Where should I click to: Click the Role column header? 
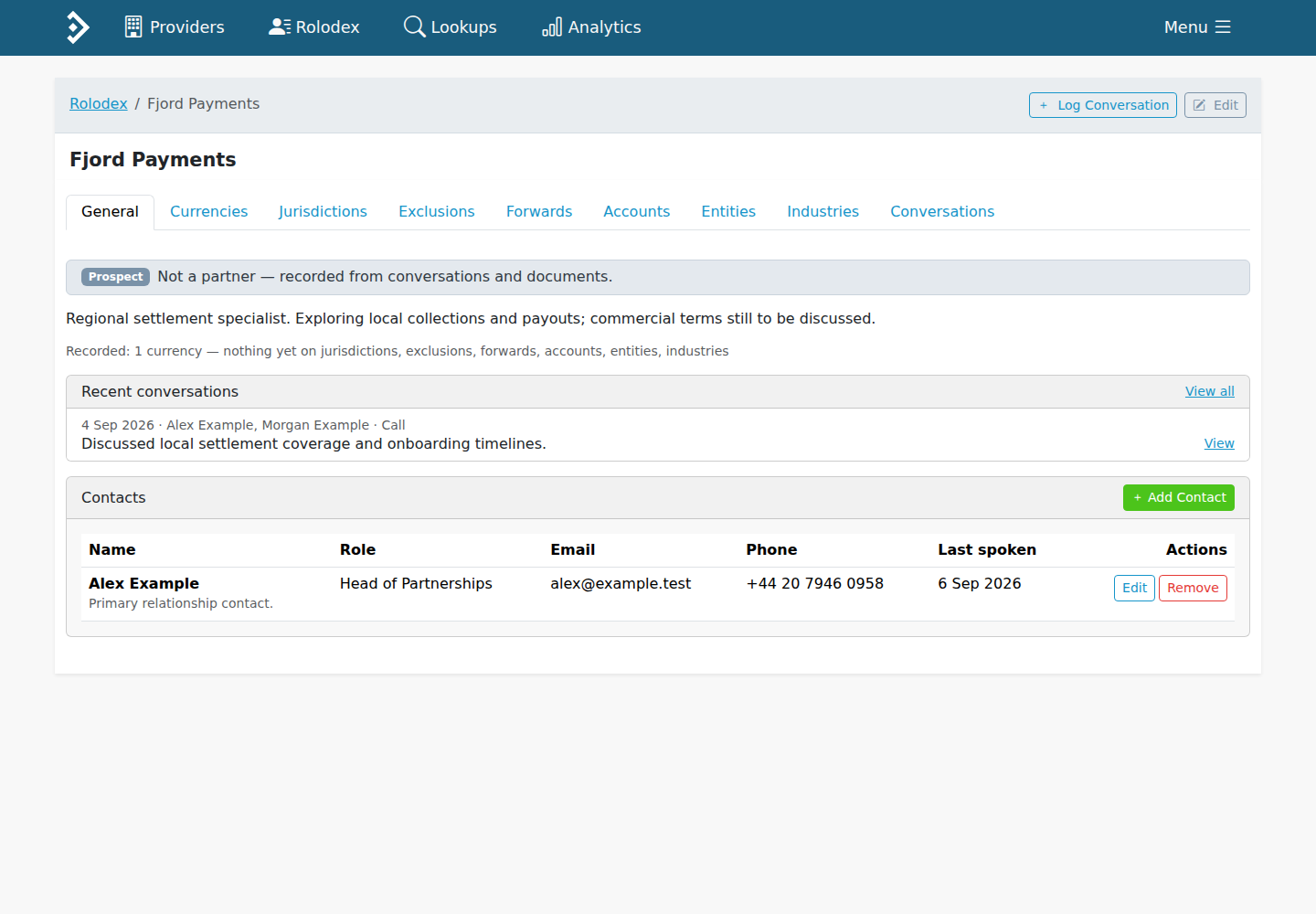coord(358,549)
